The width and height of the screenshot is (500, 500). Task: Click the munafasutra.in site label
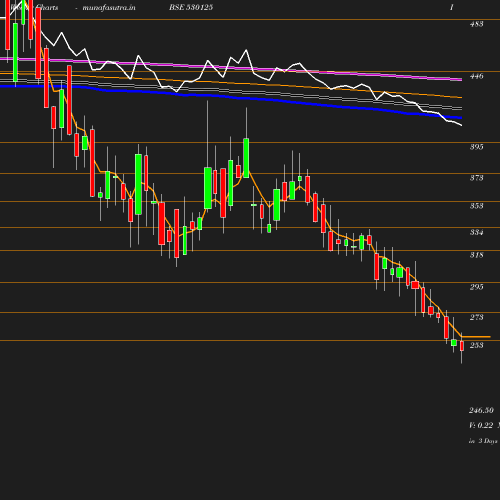click(x=109, y=8)
